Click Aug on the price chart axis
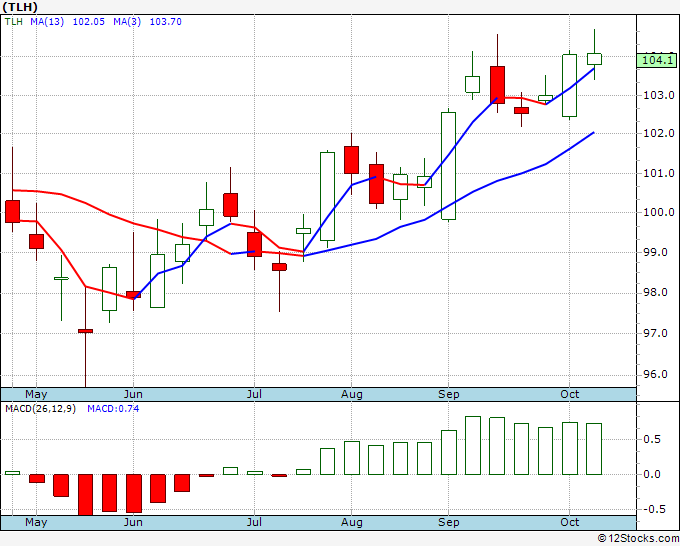This screenshot has height=546, width=680. [x=351, y=394]
